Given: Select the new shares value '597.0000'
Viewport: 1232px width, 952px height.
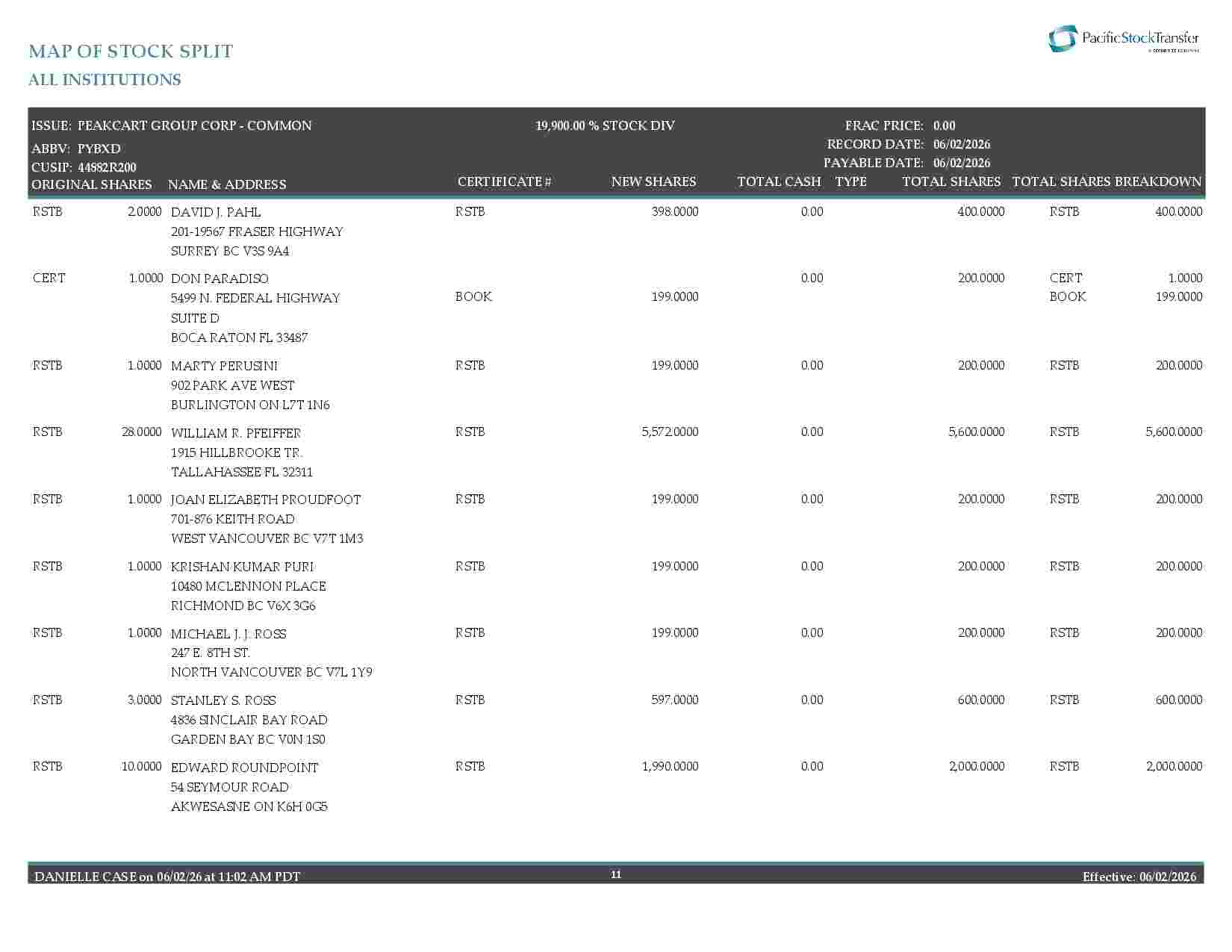Looking at the screenshot, I should pos(675,700).
